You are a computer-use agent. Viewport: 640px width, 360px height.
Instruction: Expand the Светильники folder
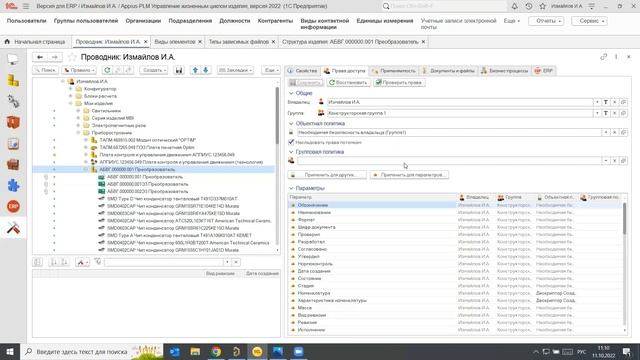pyautogui.click(x=78, y=111)
